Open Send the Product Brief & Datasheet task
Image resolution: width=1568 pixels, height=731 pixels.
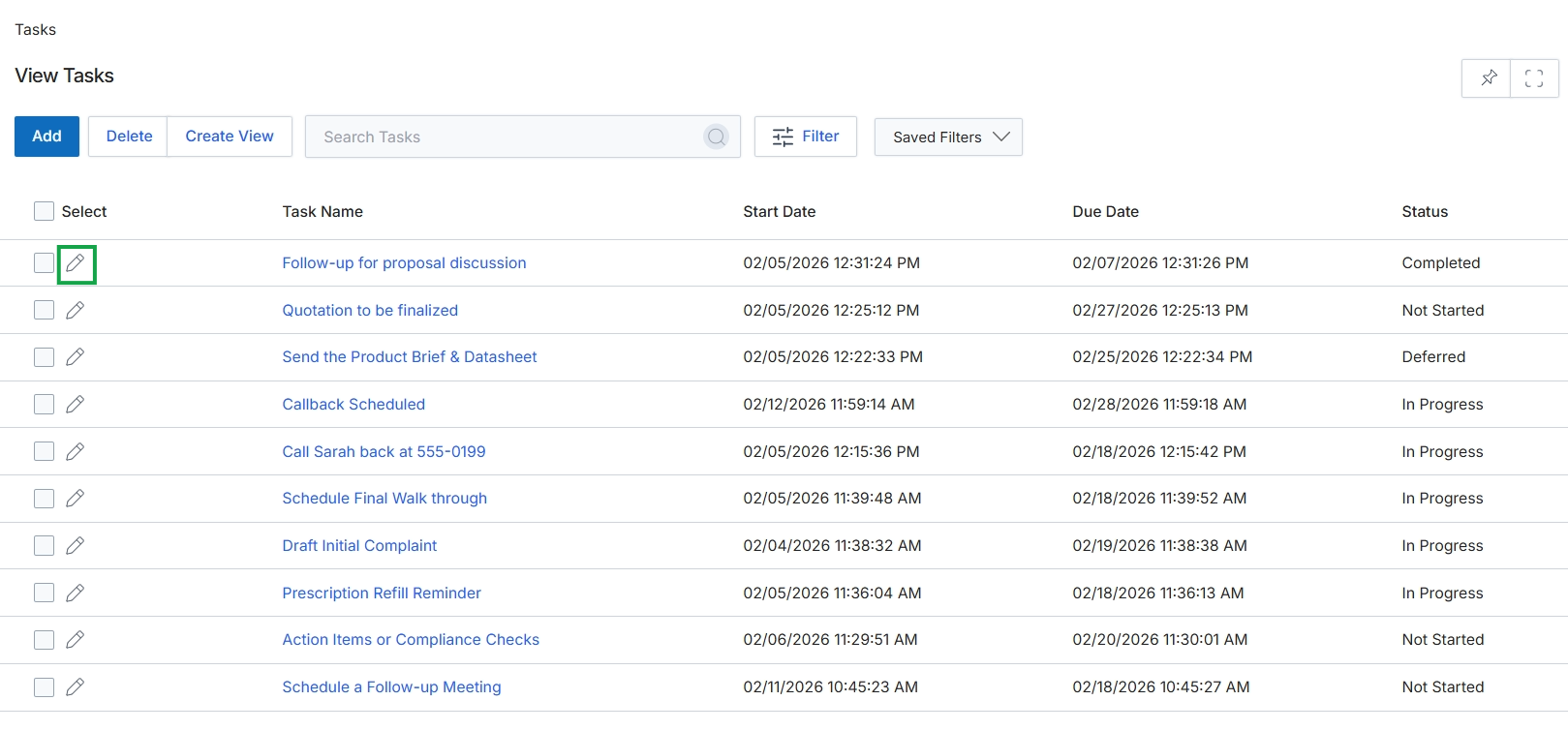[410, 357]
